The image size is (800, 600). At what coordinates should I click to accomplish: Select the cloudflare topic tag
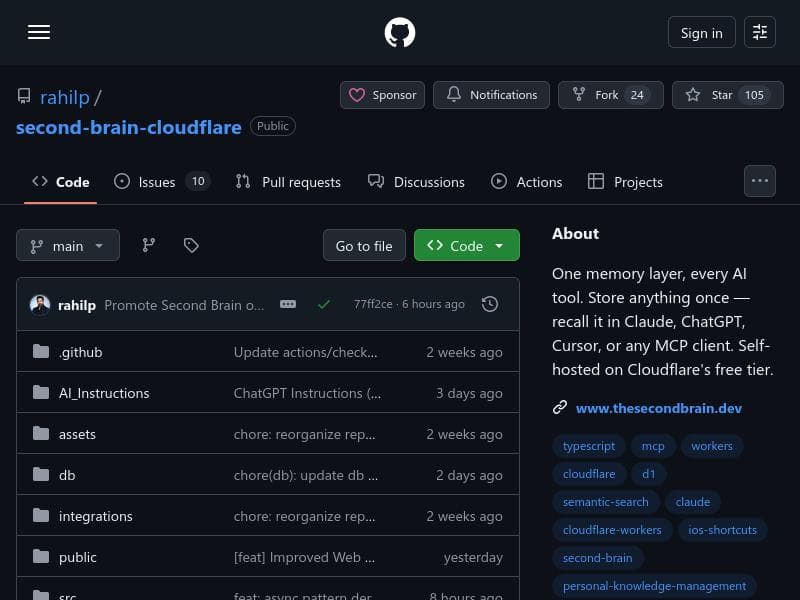(589, 474)
